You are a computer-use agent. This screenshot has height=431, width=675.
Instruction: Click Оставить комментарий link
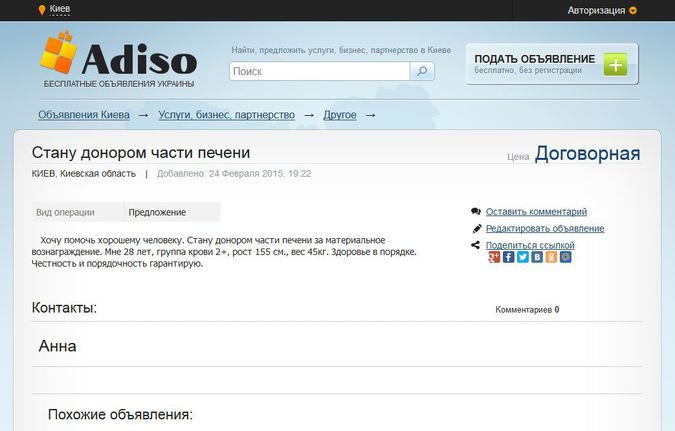536,212
